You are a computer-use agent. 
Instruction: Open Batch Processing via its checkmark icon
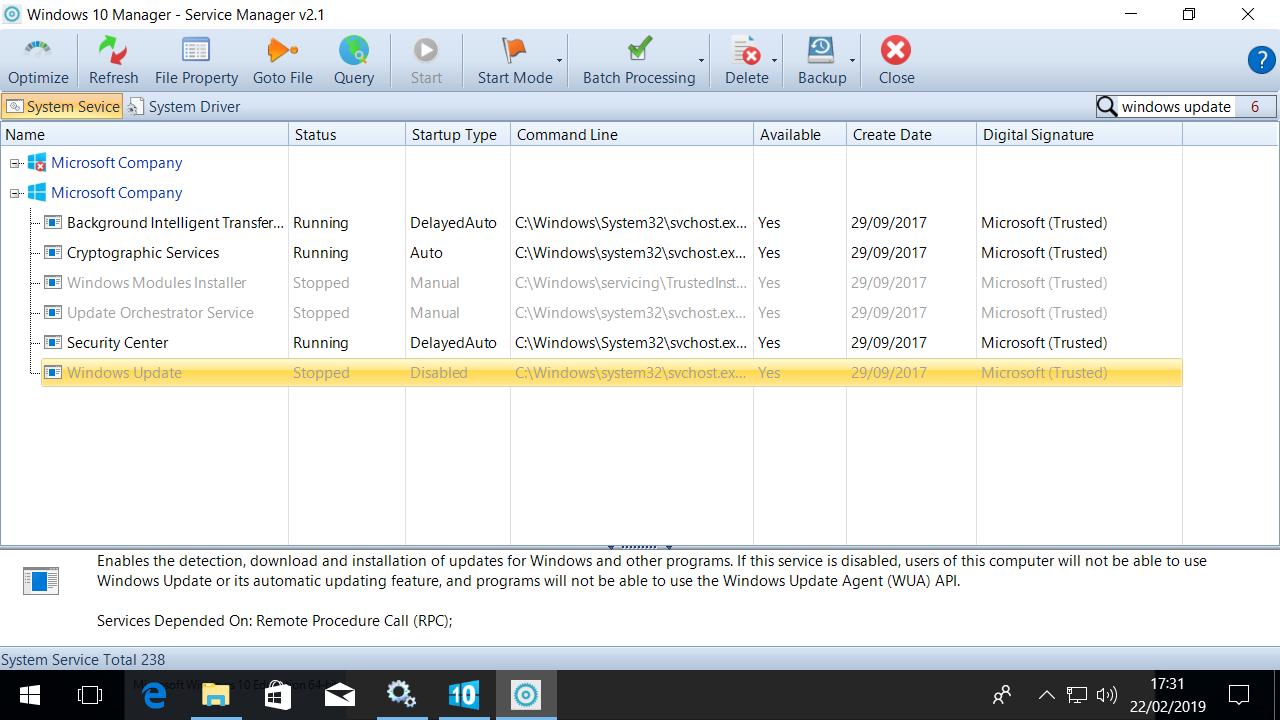(x=639, y=51)
